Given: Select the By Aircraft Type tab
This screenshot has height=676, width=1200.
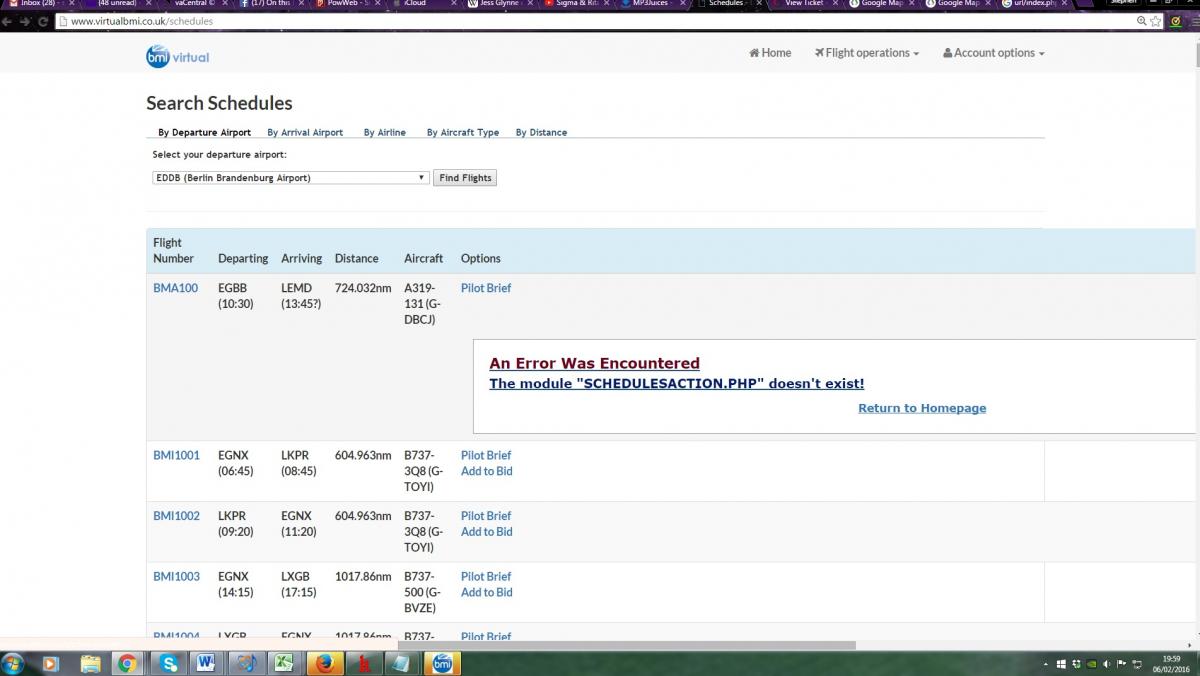Looking at the screenshot, I should [x=462, y=132].
